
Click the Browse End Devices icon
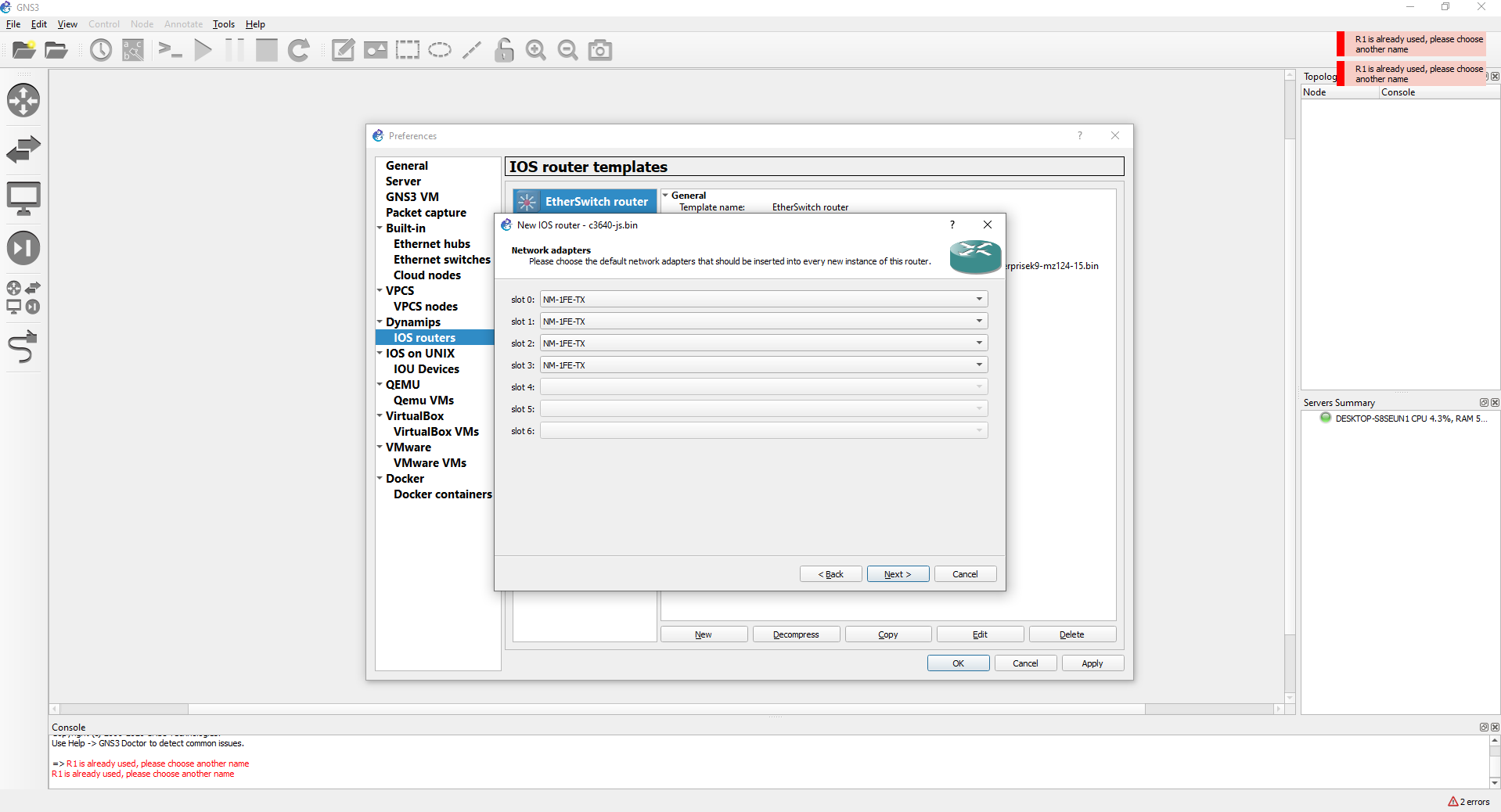click(x=23, y=198)
